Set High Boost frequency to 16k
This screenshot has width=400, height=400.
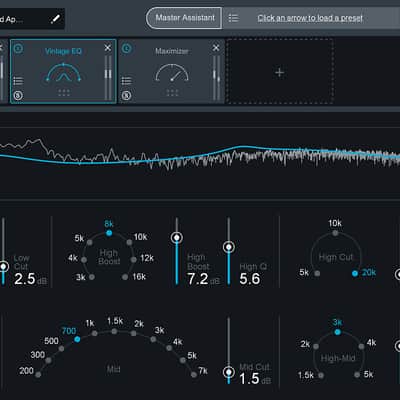pyautogui.click(x=125, y=277)
